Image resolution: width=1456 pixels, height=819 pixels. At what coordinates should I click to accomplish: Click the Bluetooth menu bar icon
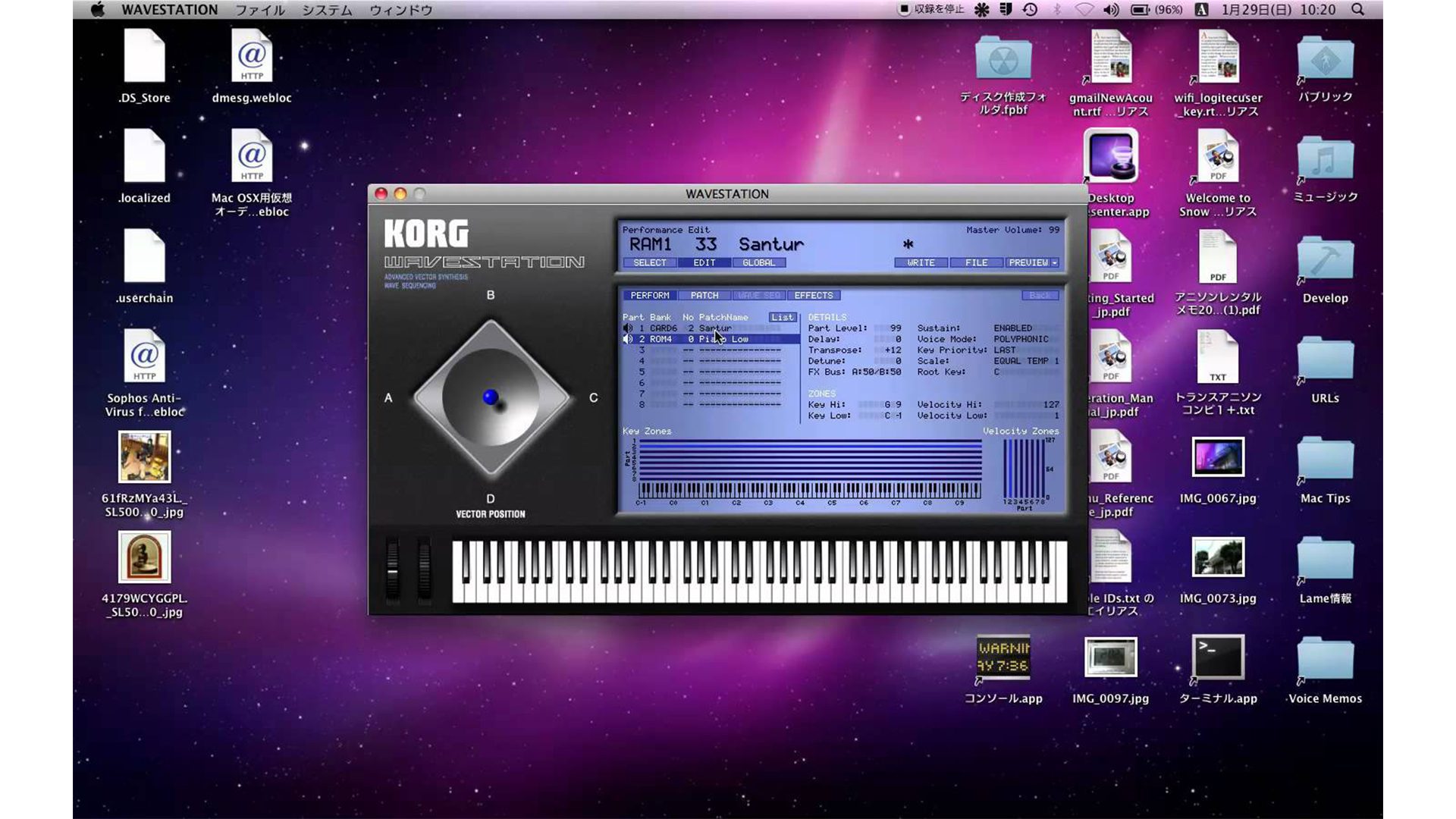(1057, 10)
